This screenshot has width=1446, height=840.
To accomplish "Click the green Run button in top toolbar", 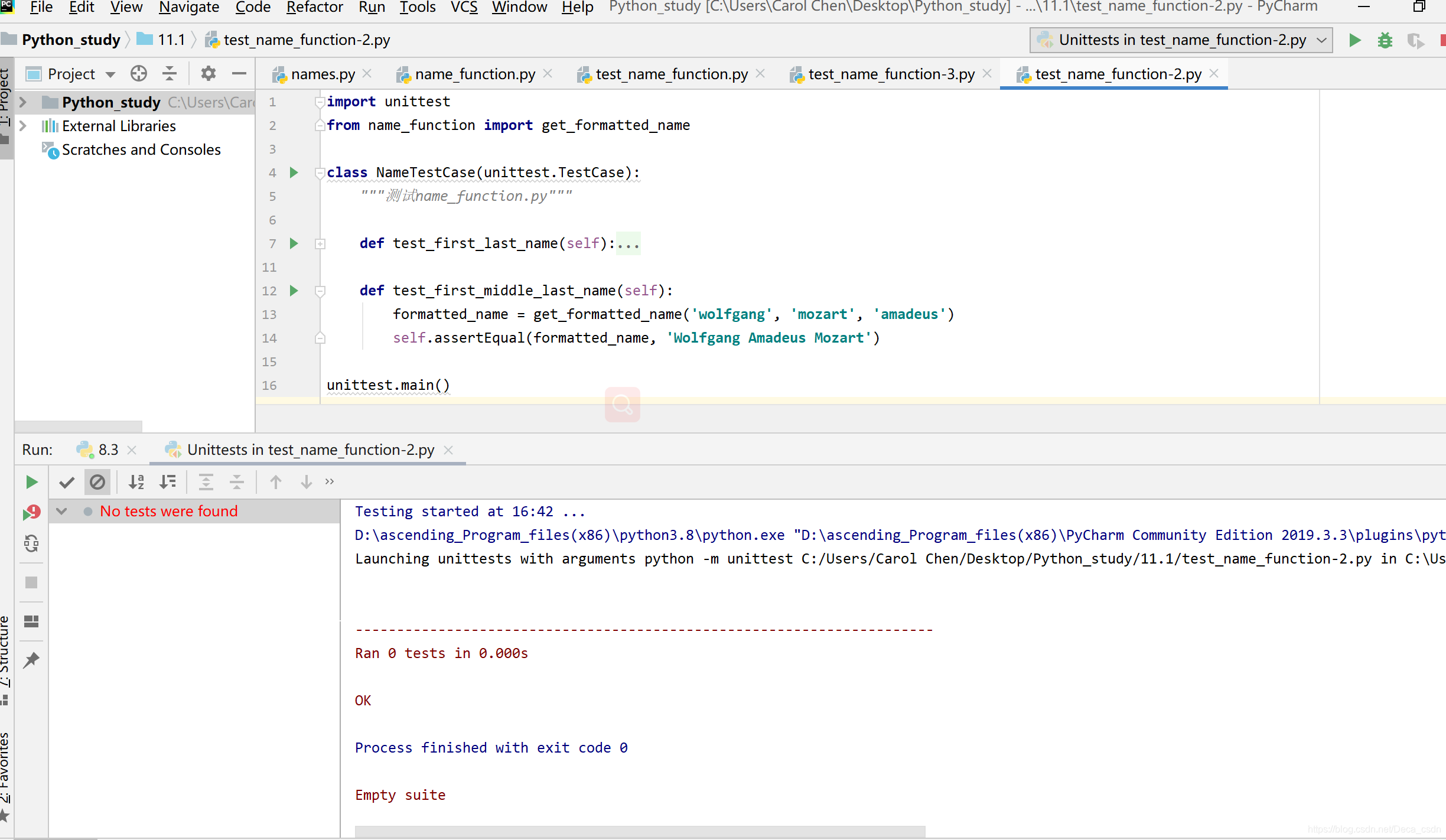I will (x=1355, y=40).
